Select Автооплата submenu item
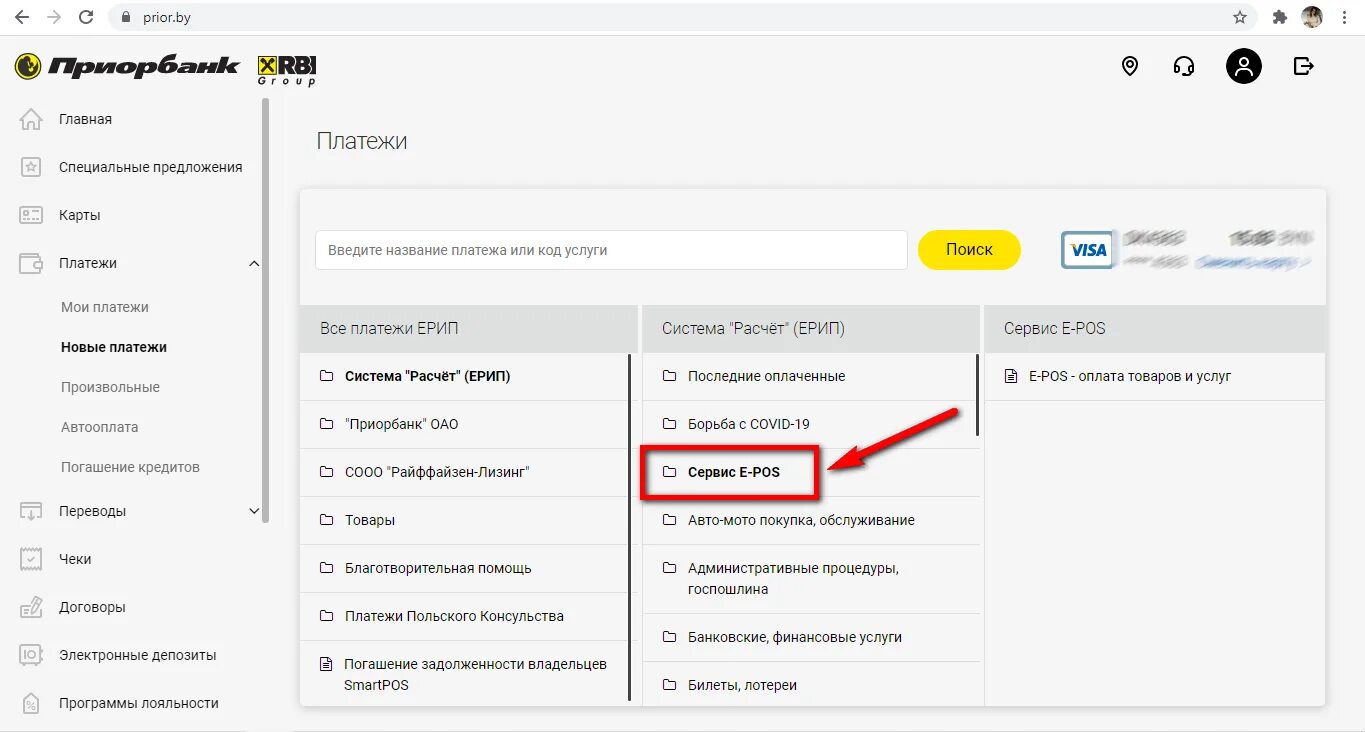Viewport: 1365px width, 732px height. pos(100,427)
